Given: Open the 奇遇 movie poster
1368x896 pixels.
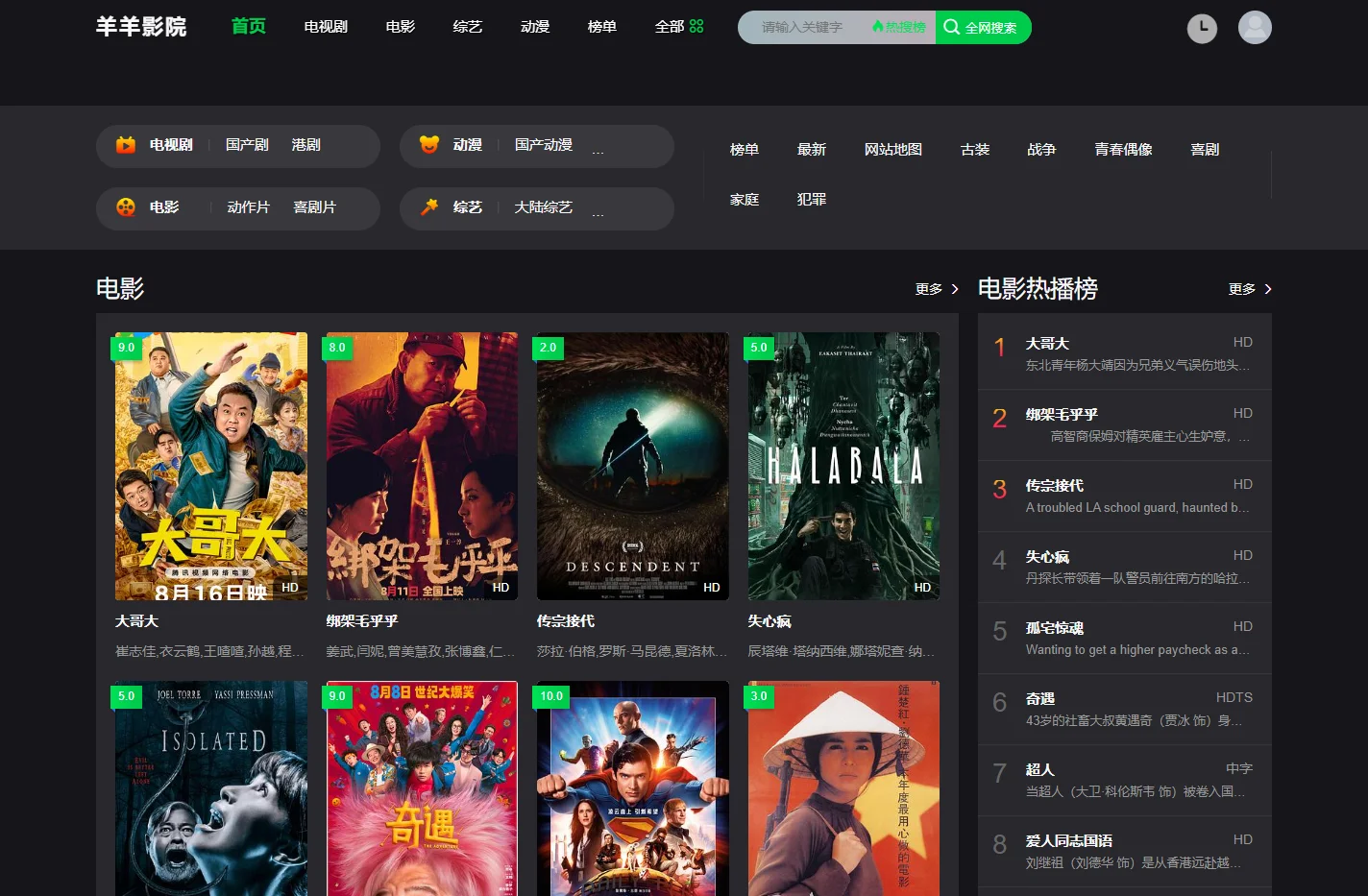Looking at the screenshot, I should click(422, 788).
